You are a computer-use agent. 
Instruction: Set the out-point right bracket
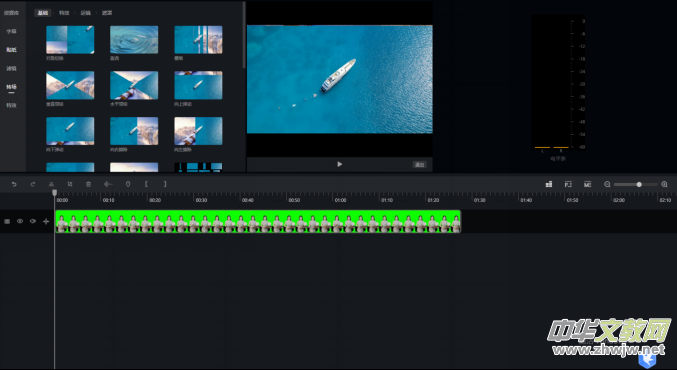[x=165, y=184]
